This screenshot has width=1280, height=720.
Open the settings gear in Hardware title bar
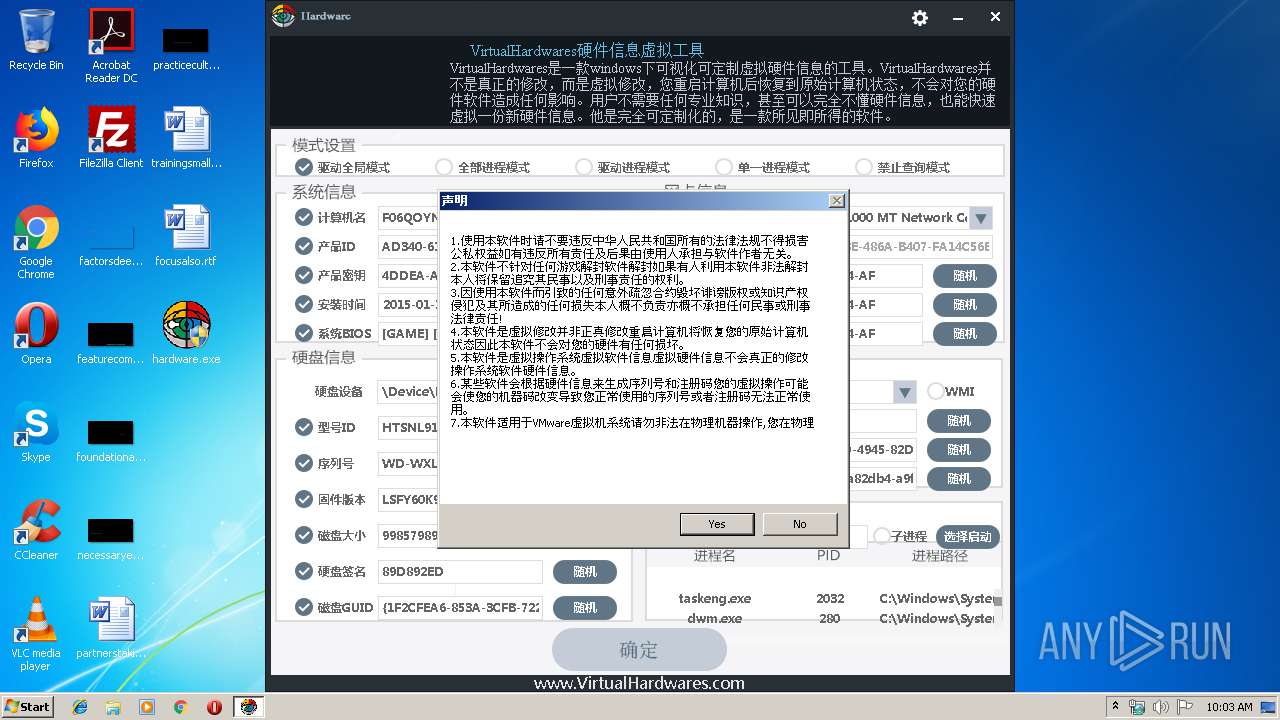[920, 18]
